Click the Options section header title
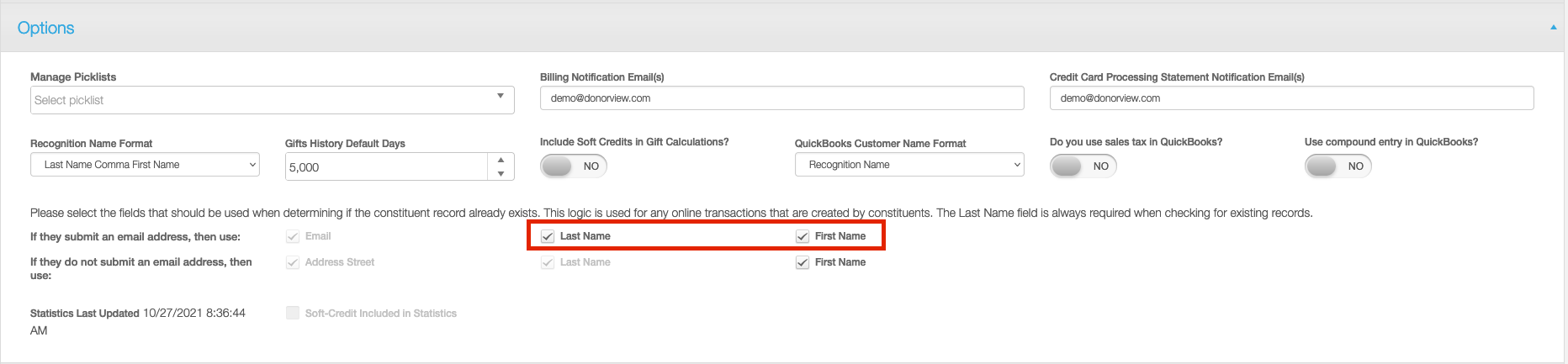1568x364 pixels. (x=45, y=28)
